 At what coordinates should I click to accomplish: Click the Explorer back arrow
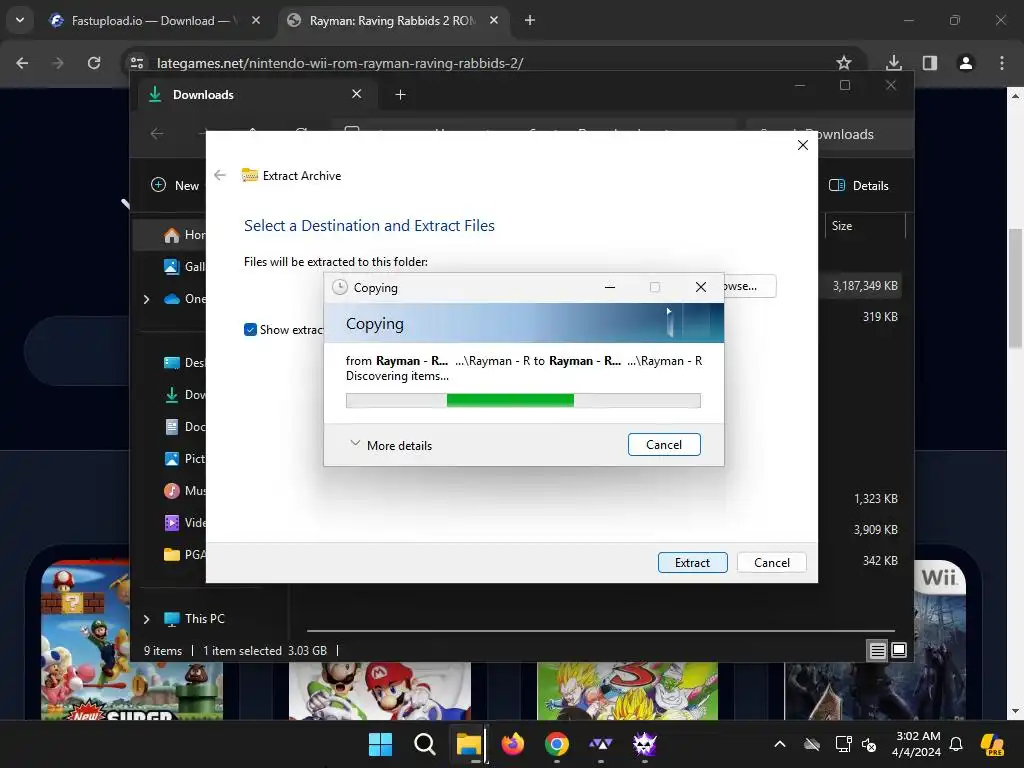[x=157, y=134]
